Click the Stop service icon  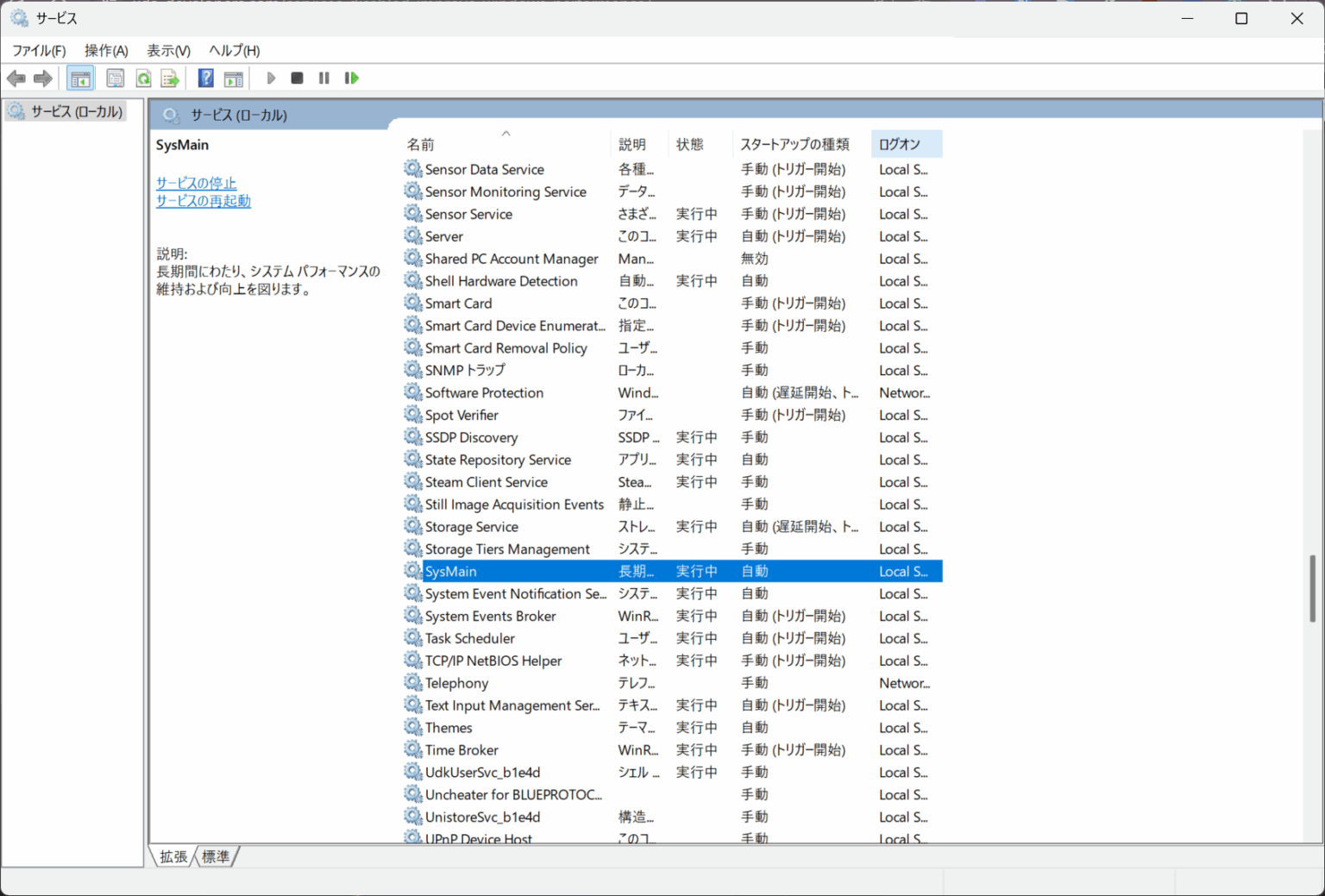pos(297,78)
